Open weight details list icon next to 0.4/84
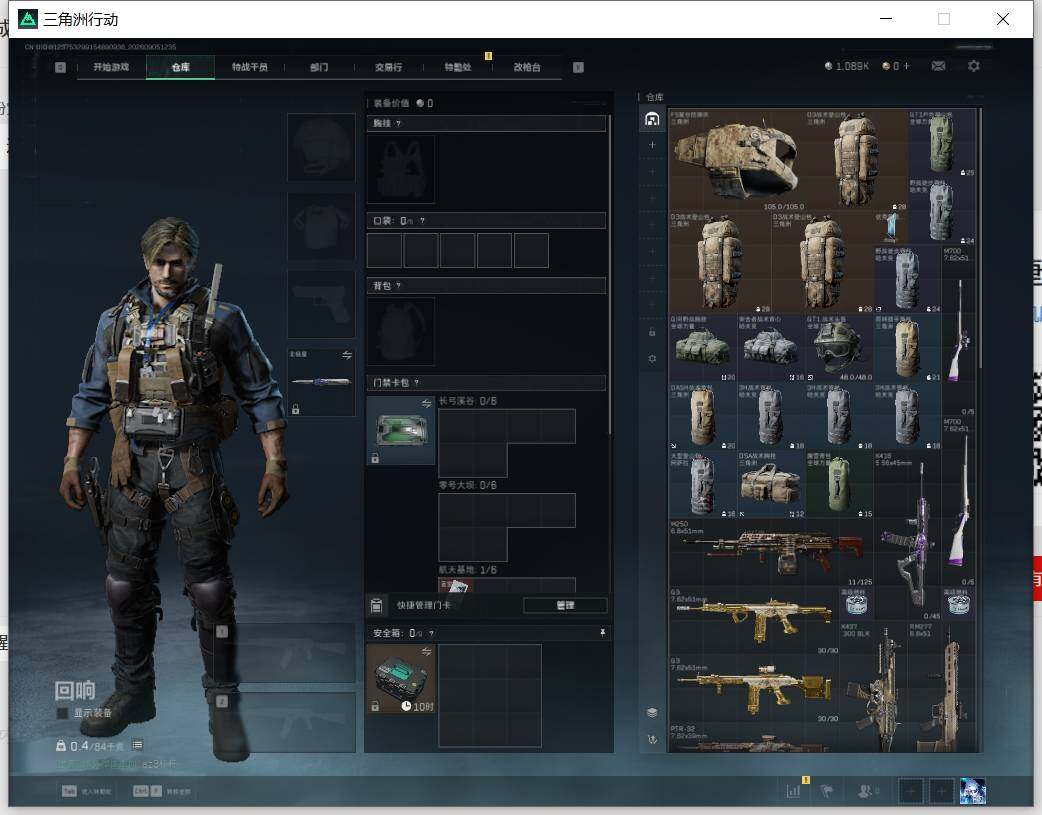This screenshot has width=1042, height=815. point(137,745)
